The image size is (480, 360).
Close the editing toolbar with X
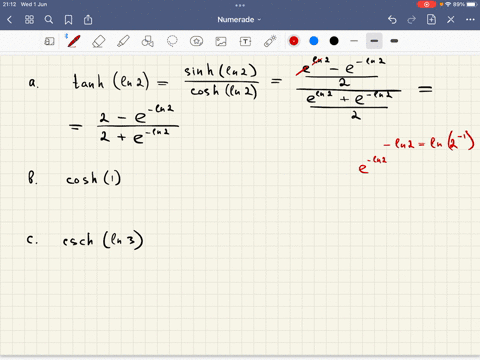click(451, 20)
